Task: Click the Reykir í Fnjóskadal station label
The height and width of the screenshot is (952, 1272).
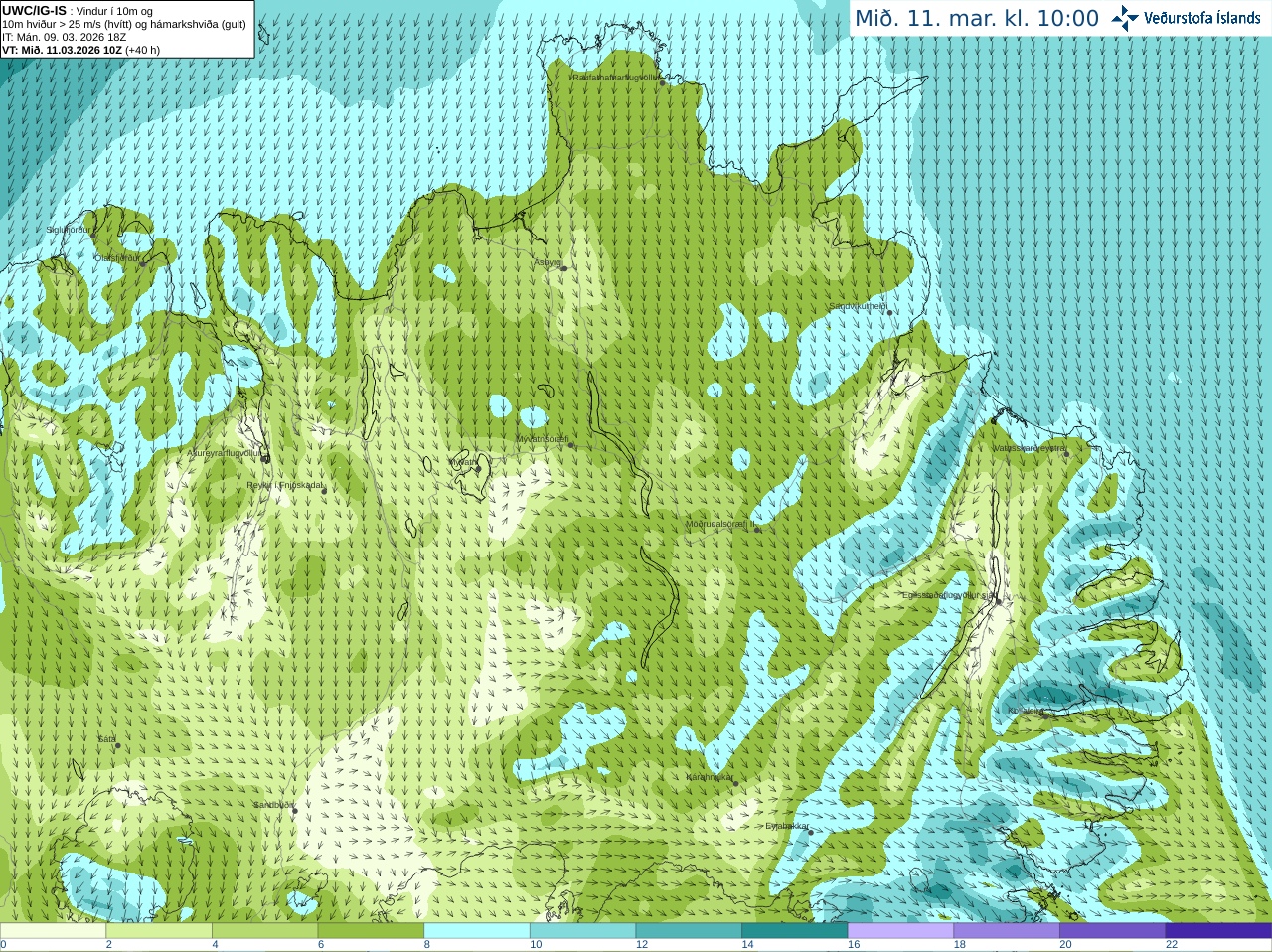Action: [286, 485]
